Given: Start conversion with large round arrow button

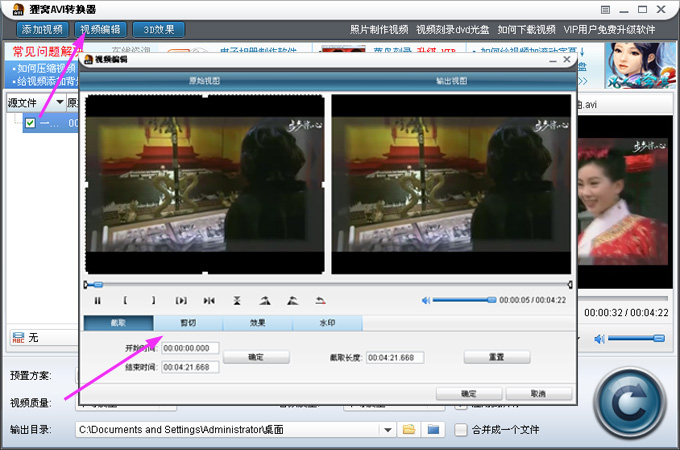Looking at the screenshot, I should (x=630, y=403).
